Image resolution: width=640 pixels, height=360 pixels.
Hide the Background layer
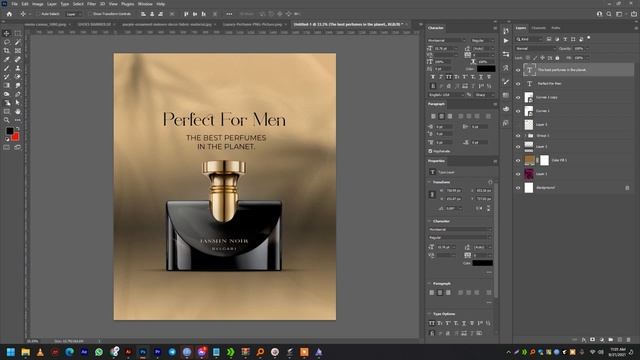coord(518,188)
